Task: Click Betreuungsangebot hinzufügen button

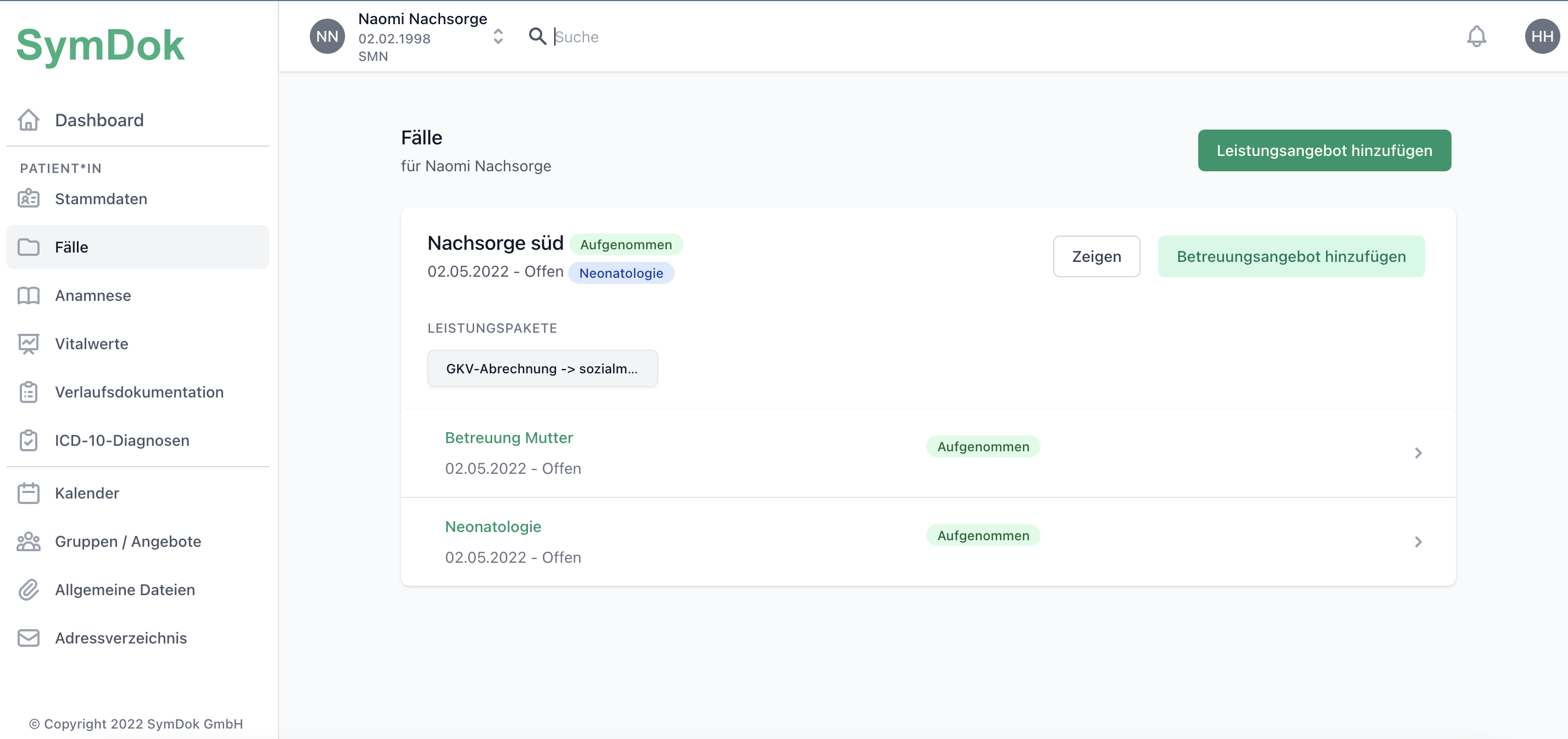Action: point(1291,256)
